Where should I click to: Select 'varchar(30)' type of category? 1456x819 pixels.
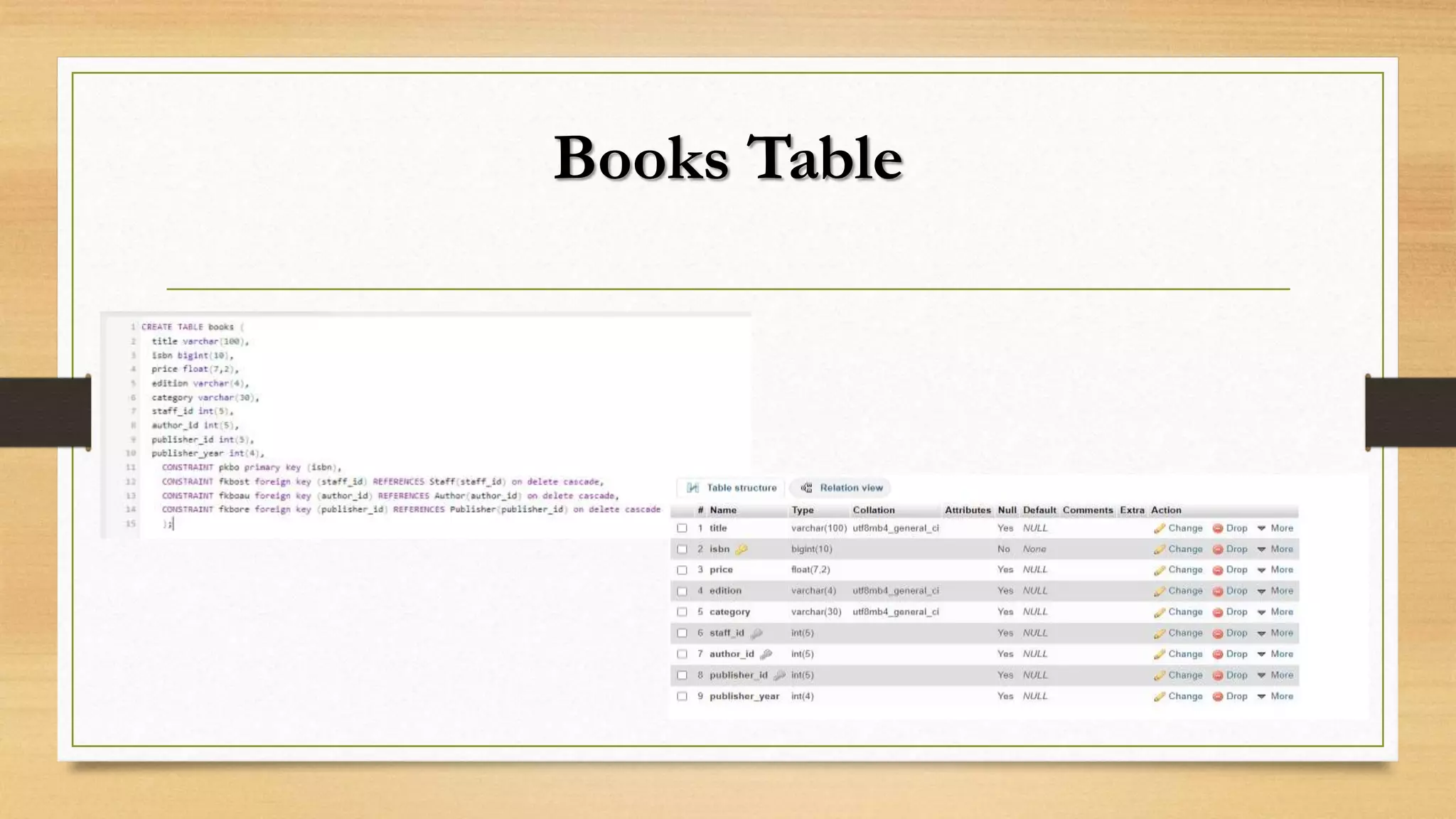(x=816, y=611)
